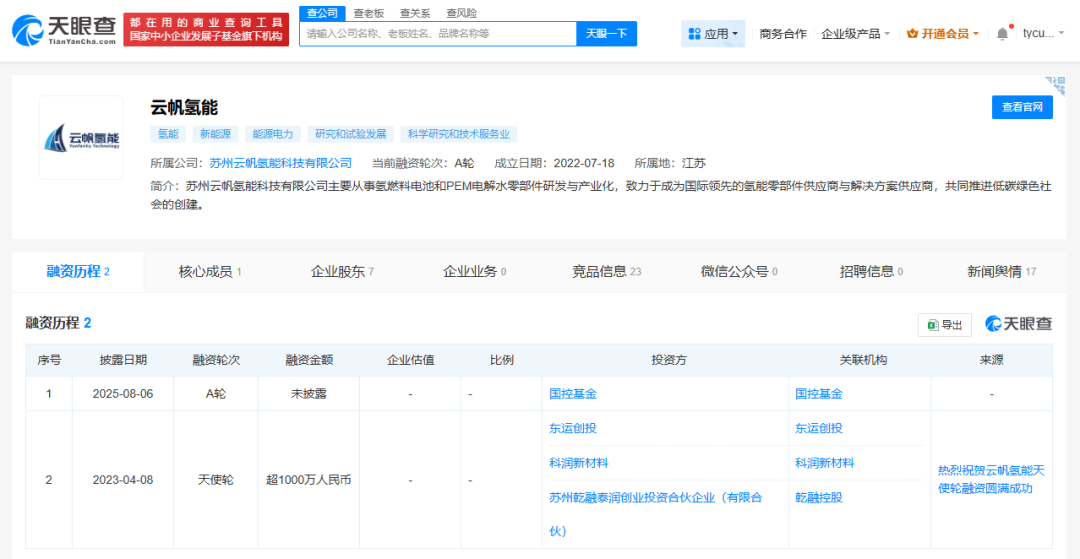Screen dimensions: 1080x559
Task: Open the 热烈祝贺云帆氢能天使轮融资圆满成功 source link
Action: click(992, 479)
